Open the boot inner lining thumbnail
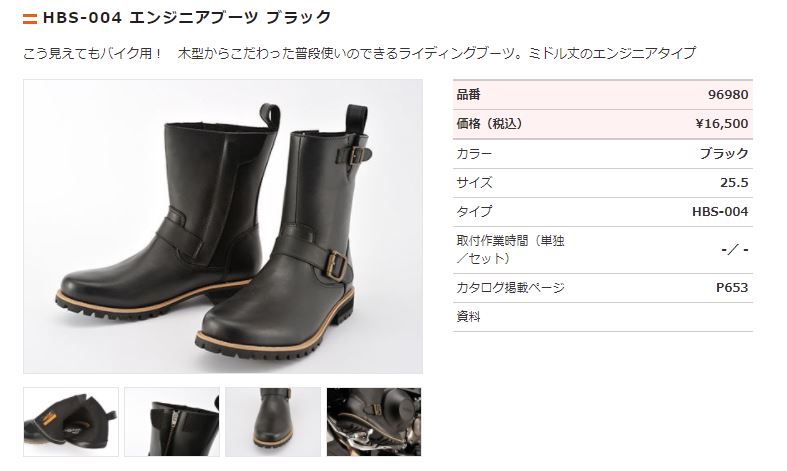Viewport: 787px width, 471px height. pyautogui.click(x=71, y=422)
